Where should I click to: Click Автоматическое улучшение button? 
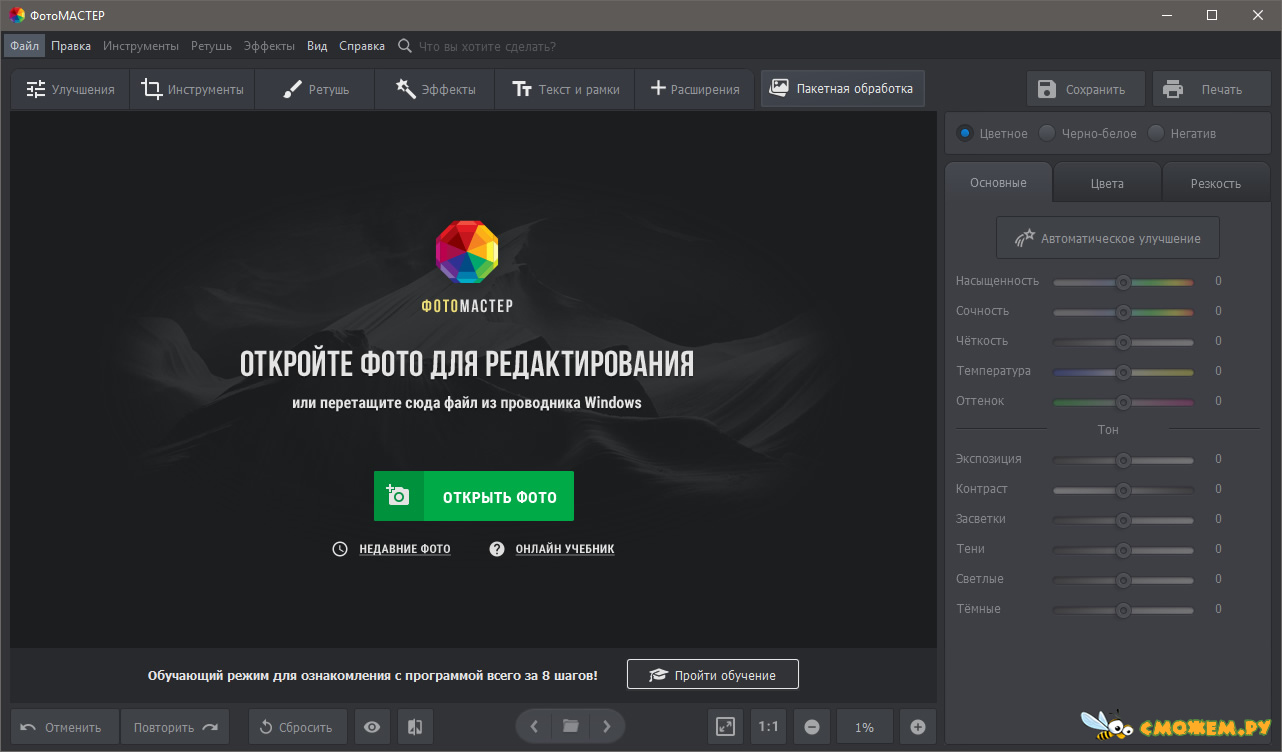click(1108, 238)
